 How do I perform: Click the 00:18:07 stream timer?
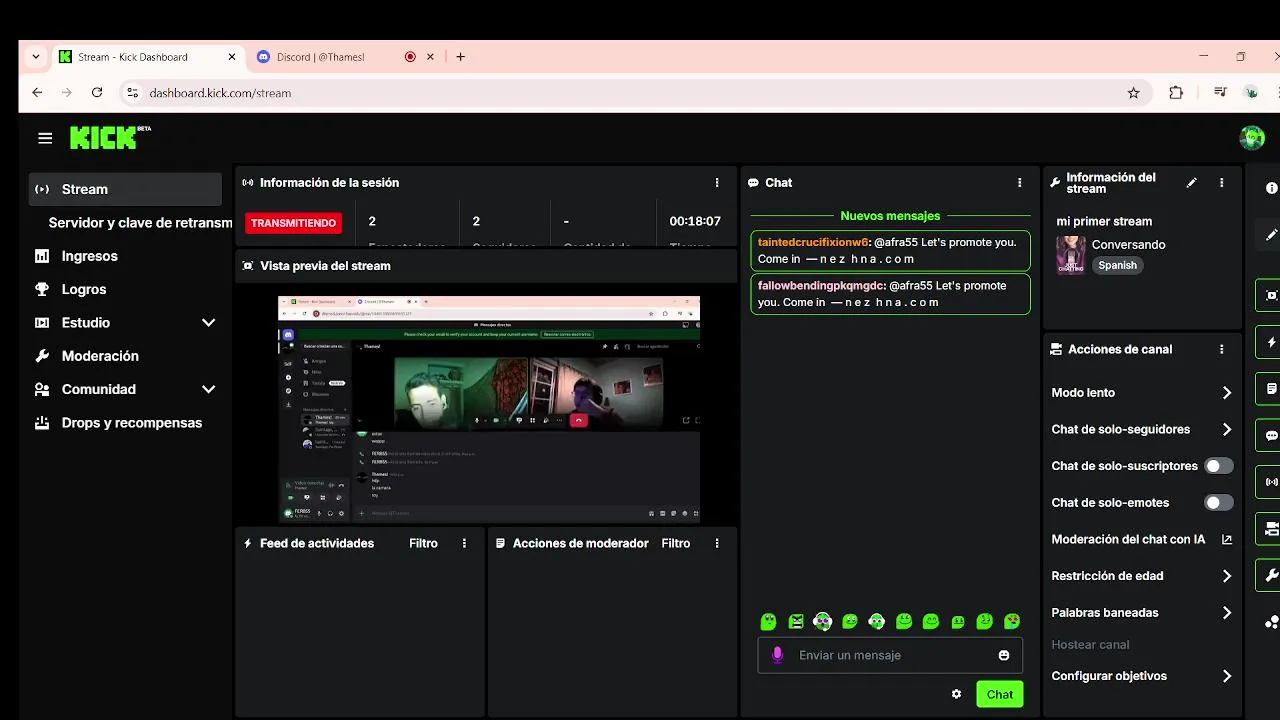[x=695, y=221]
